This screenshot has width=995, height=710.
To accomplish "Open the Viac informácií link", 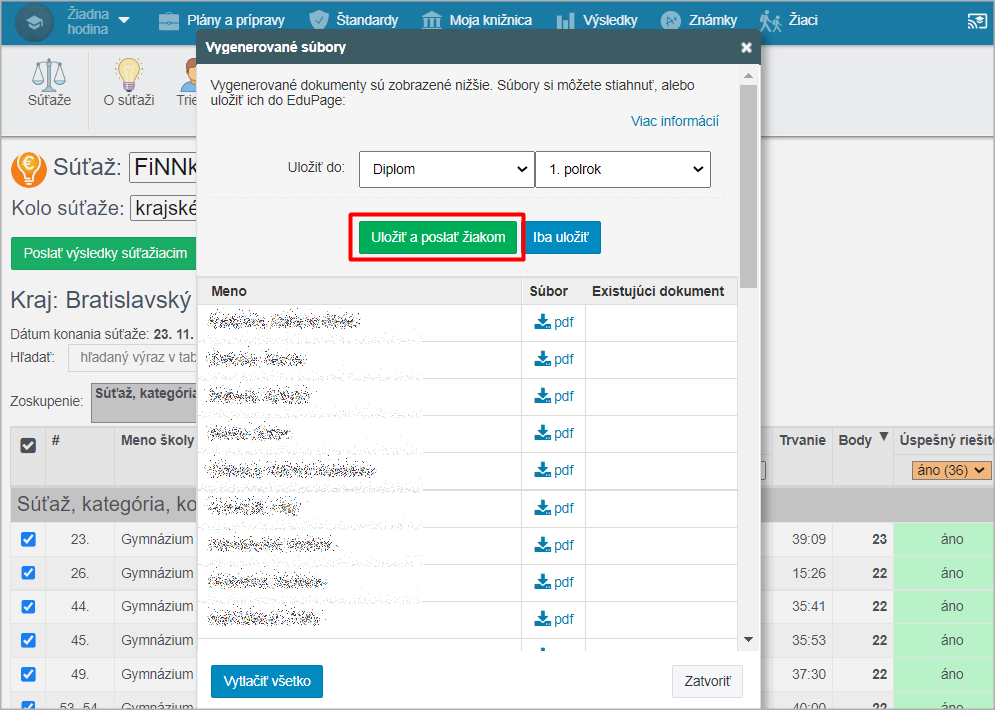I will click(674, 121).
